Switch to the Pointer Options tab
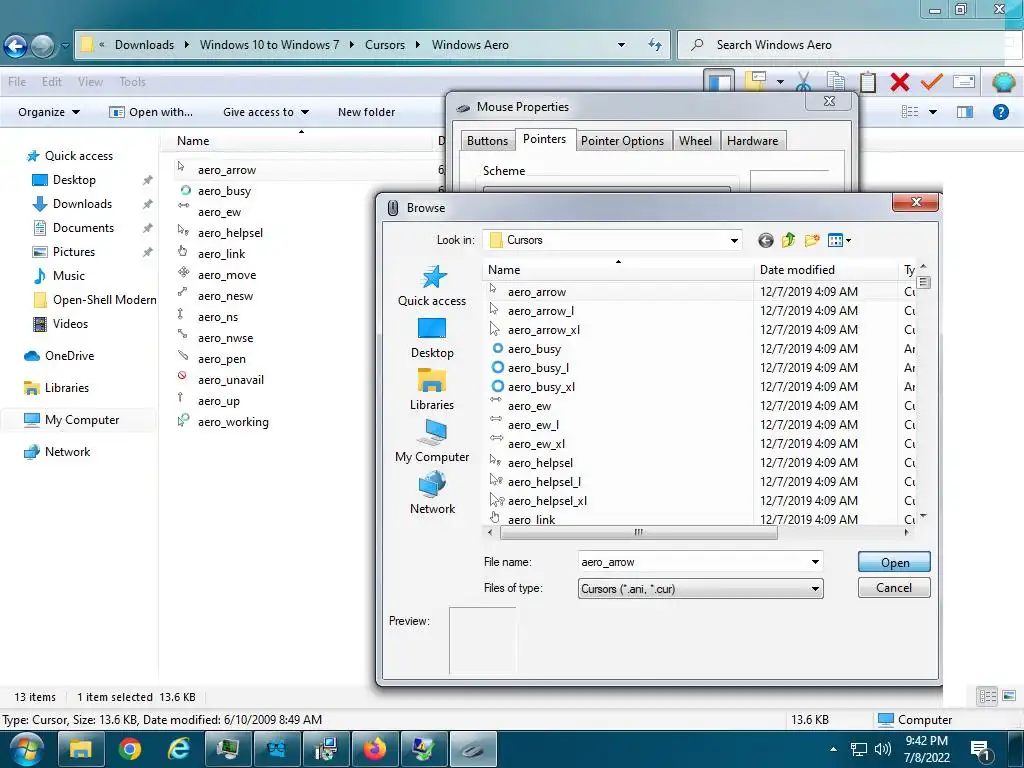 coord(622,140)
